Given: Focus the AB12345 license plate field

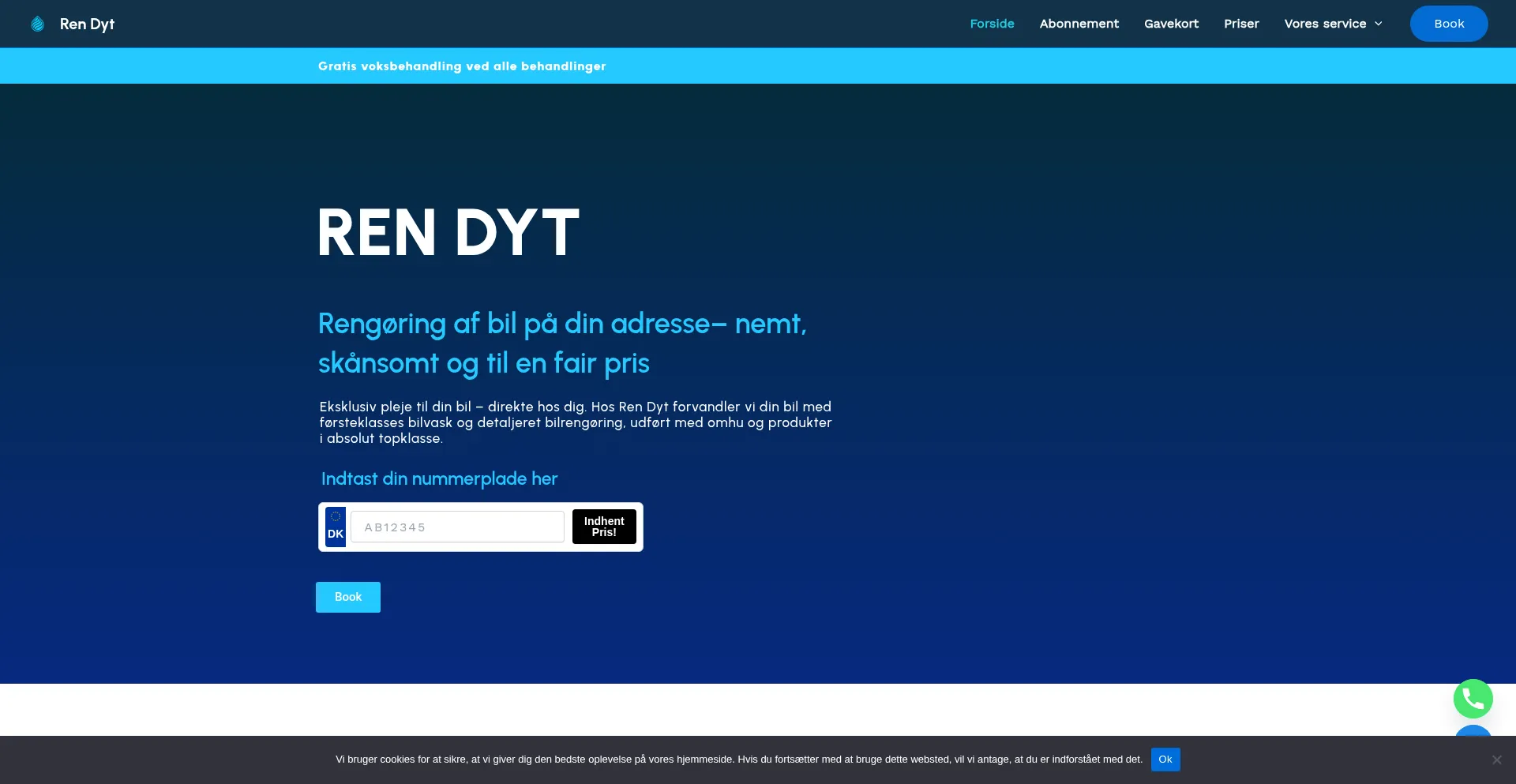Looking at the screenshot, I should 457,527.
